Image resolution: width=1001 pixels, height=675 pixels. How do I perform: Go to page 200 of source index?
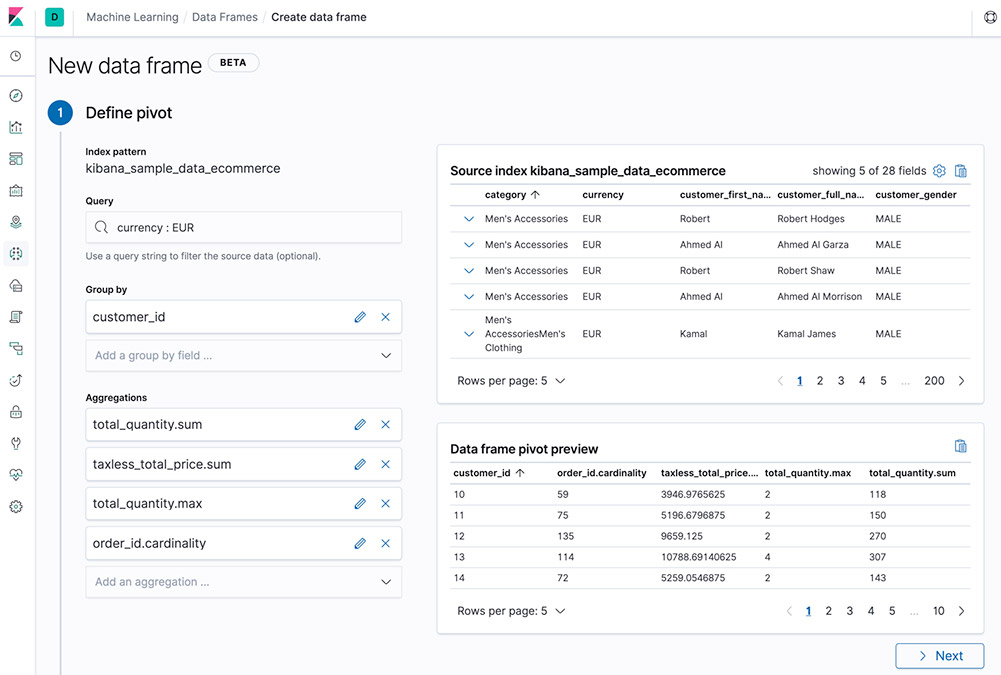[934, 381]
